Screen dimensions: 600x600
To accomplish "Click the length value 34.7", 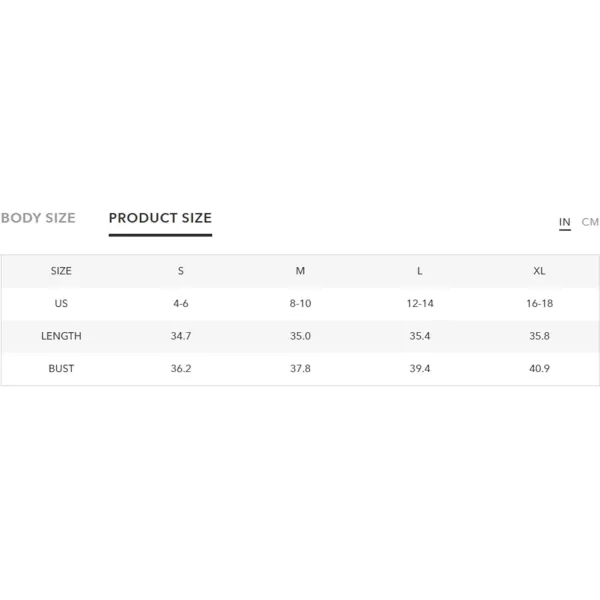I will click(181, 336).
